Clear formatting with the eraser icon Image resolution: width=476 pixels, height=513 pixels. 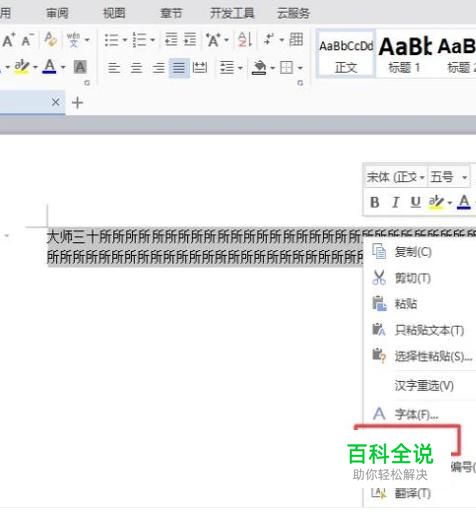(50, 39)
